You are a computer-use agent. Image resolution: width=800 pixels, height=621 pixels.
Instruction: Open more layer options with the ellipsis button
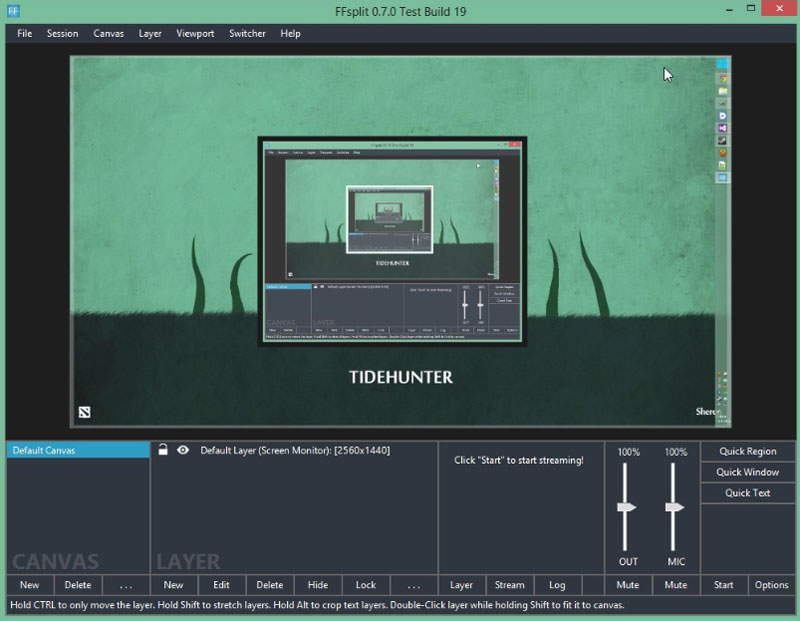[x=414, y=585]
